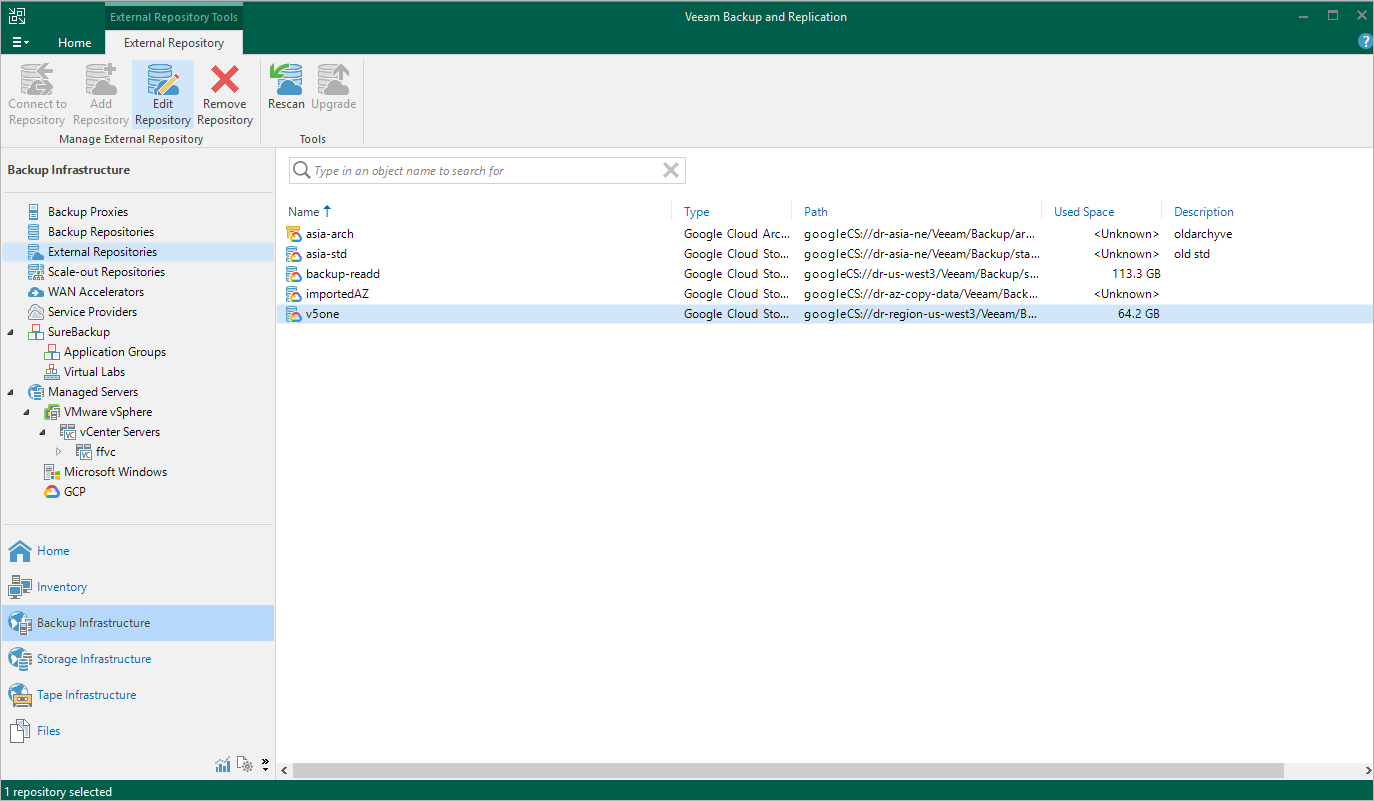
Task: Click the v5one repository icon
Action: point(294,314)
